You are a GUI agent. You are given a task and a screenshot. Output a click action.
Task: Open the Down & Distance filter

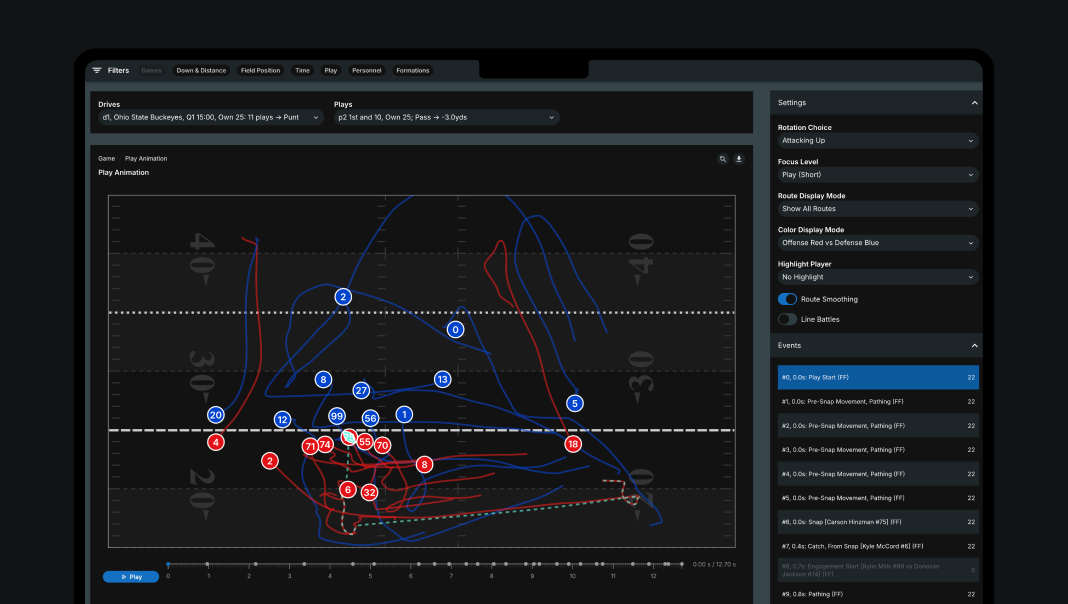[201, 71]
